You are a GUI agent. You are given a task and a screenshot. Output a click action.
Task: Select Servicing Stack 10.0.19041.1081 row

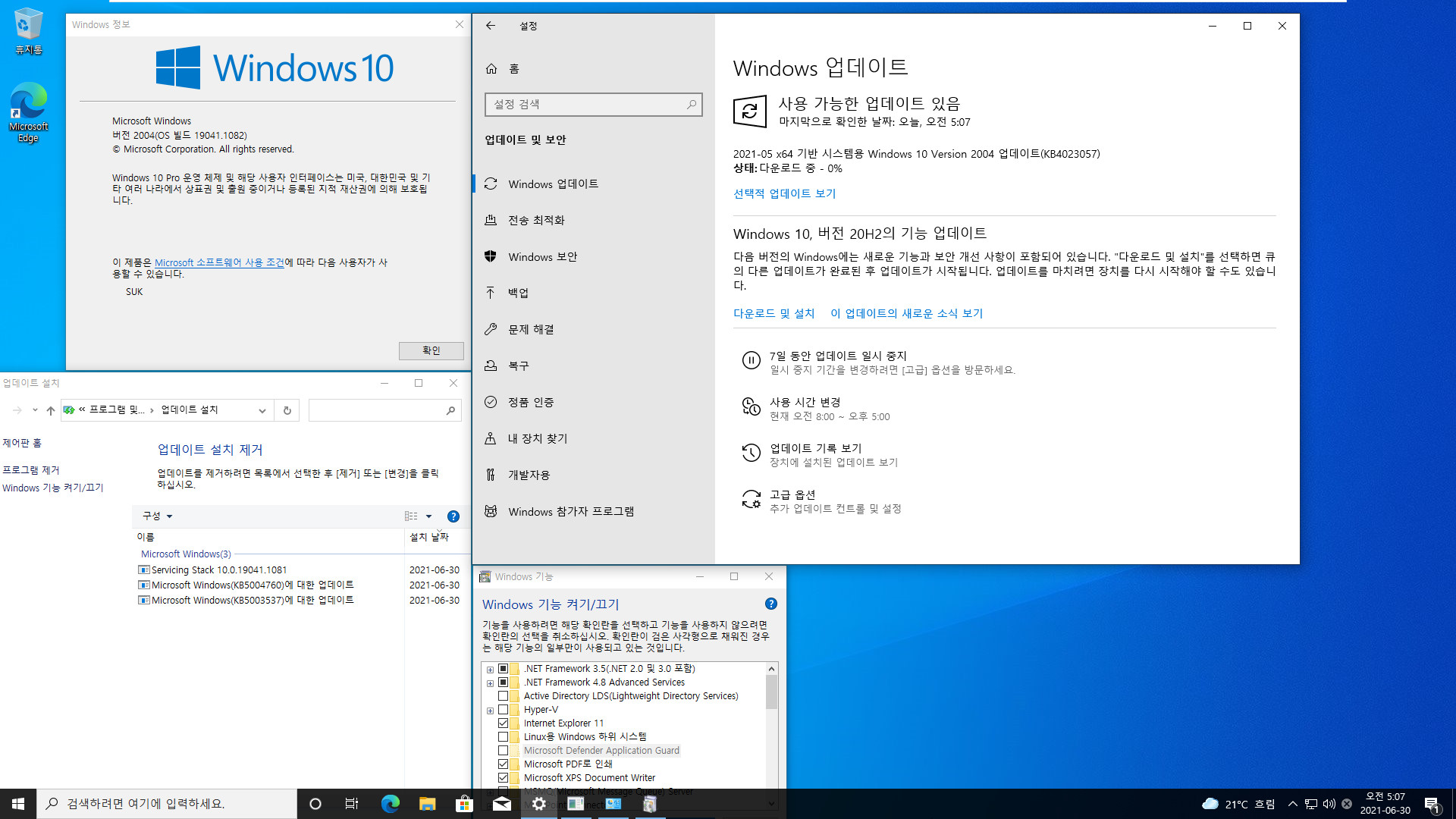[x=300, y=570]
